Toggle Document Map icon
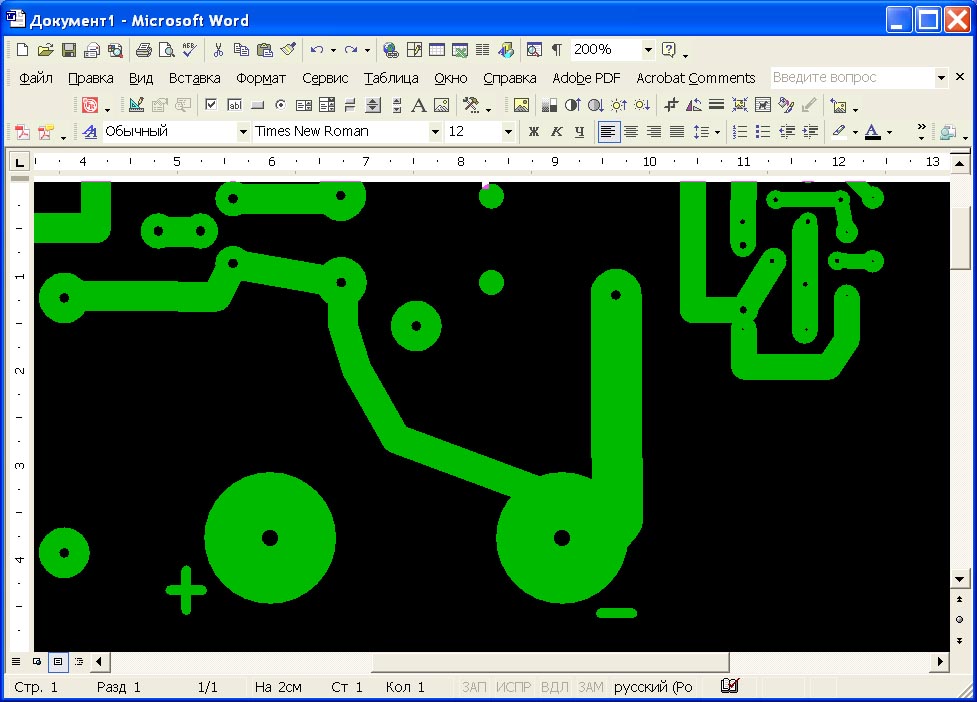977x702 pixels. point(534,50)
